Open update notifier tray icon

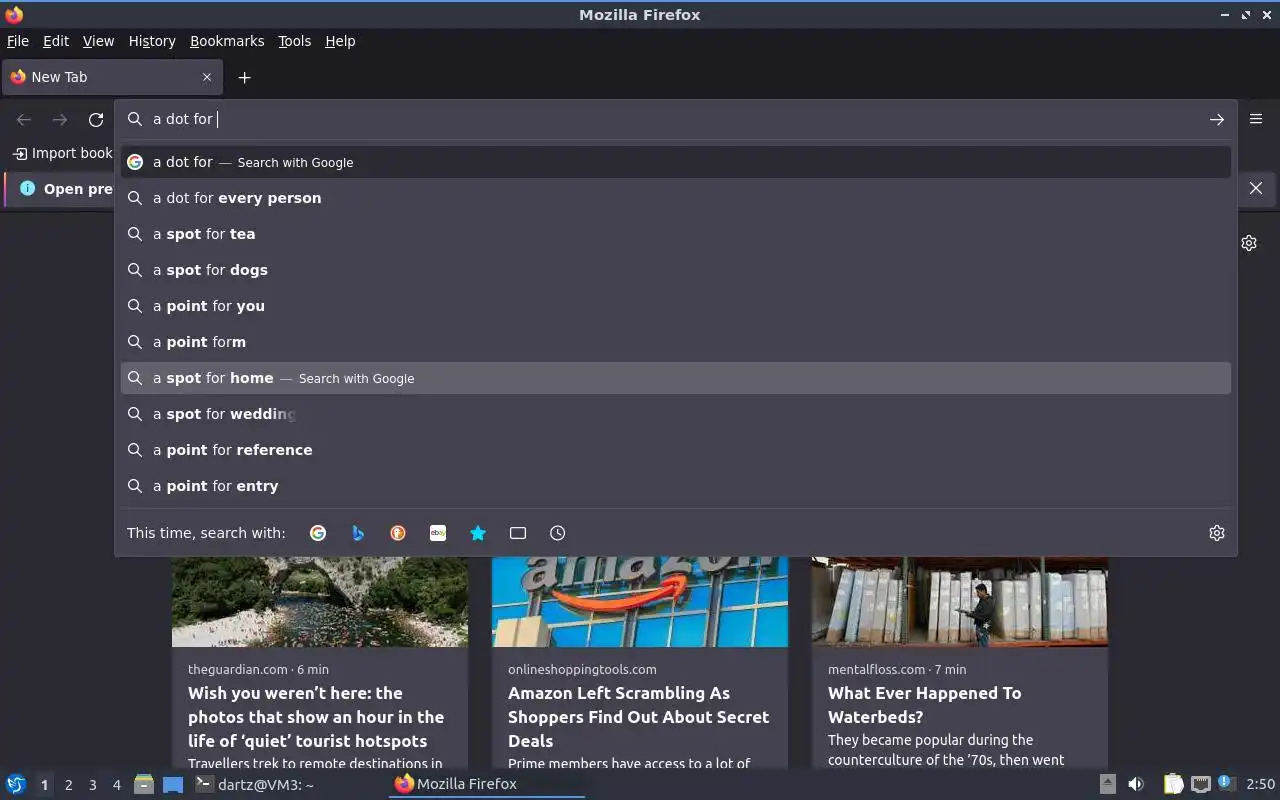pos(1227,783)
